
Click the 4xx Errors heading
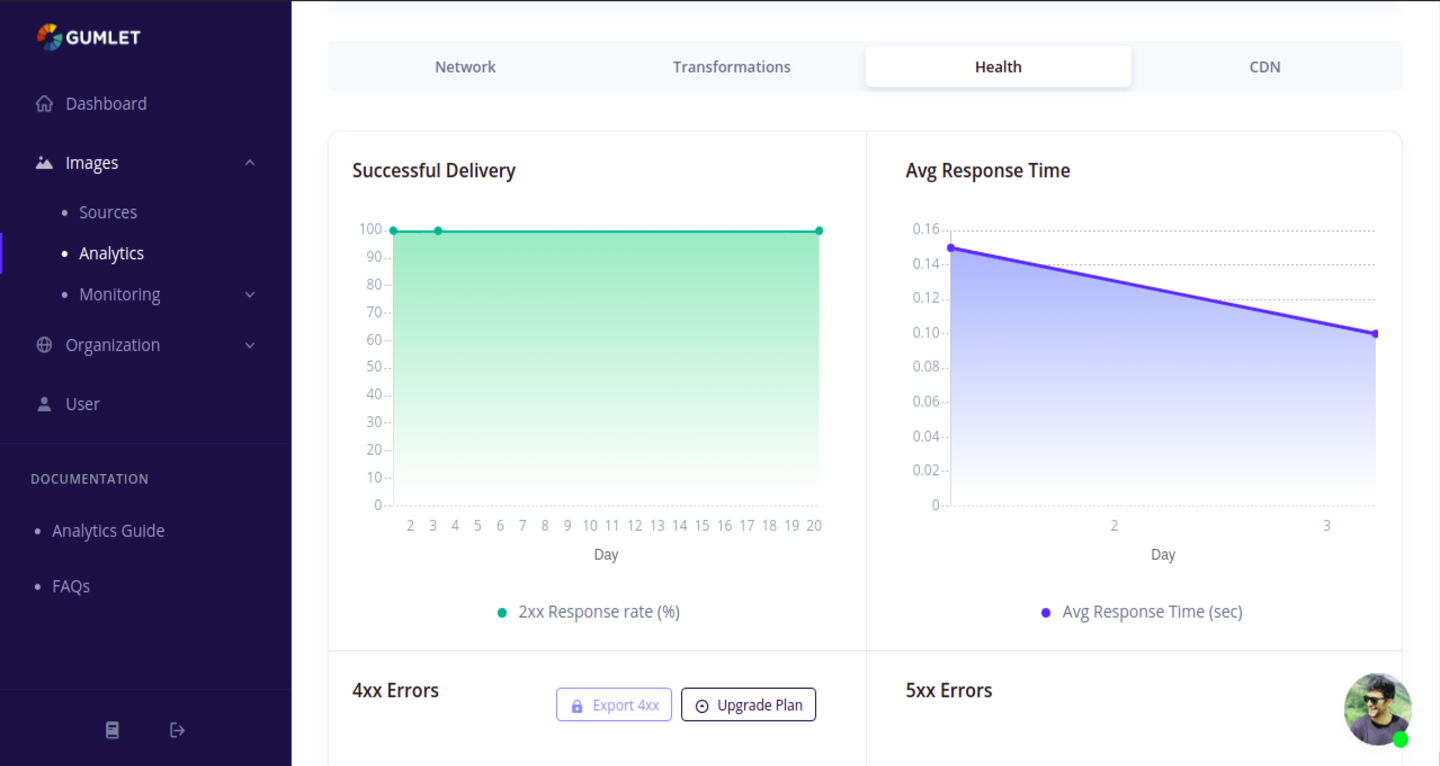pos(395,691)
